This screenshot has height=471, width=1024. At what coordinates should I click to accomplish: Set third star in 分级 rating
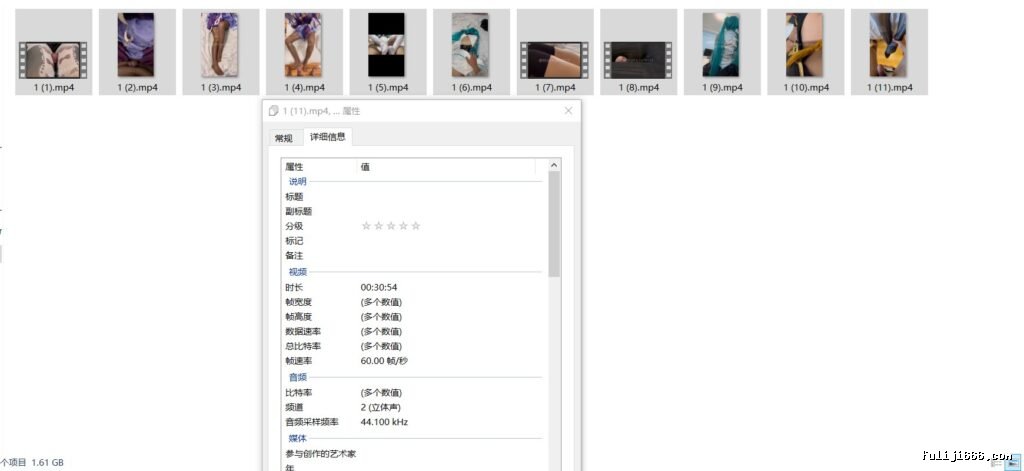point(391,226)
